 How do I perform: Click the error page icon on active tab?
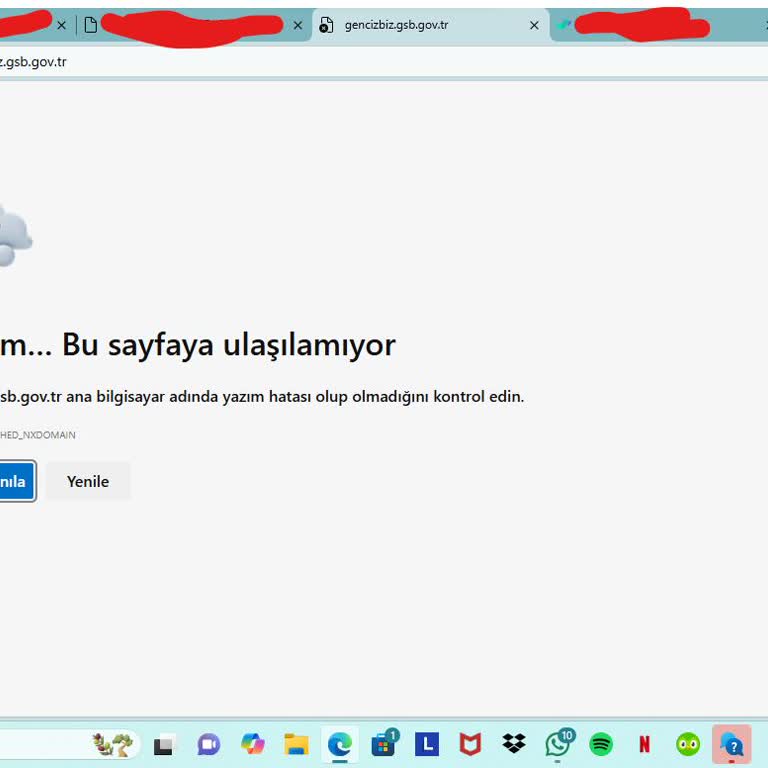pyautogui.click(x=326, y=25)
